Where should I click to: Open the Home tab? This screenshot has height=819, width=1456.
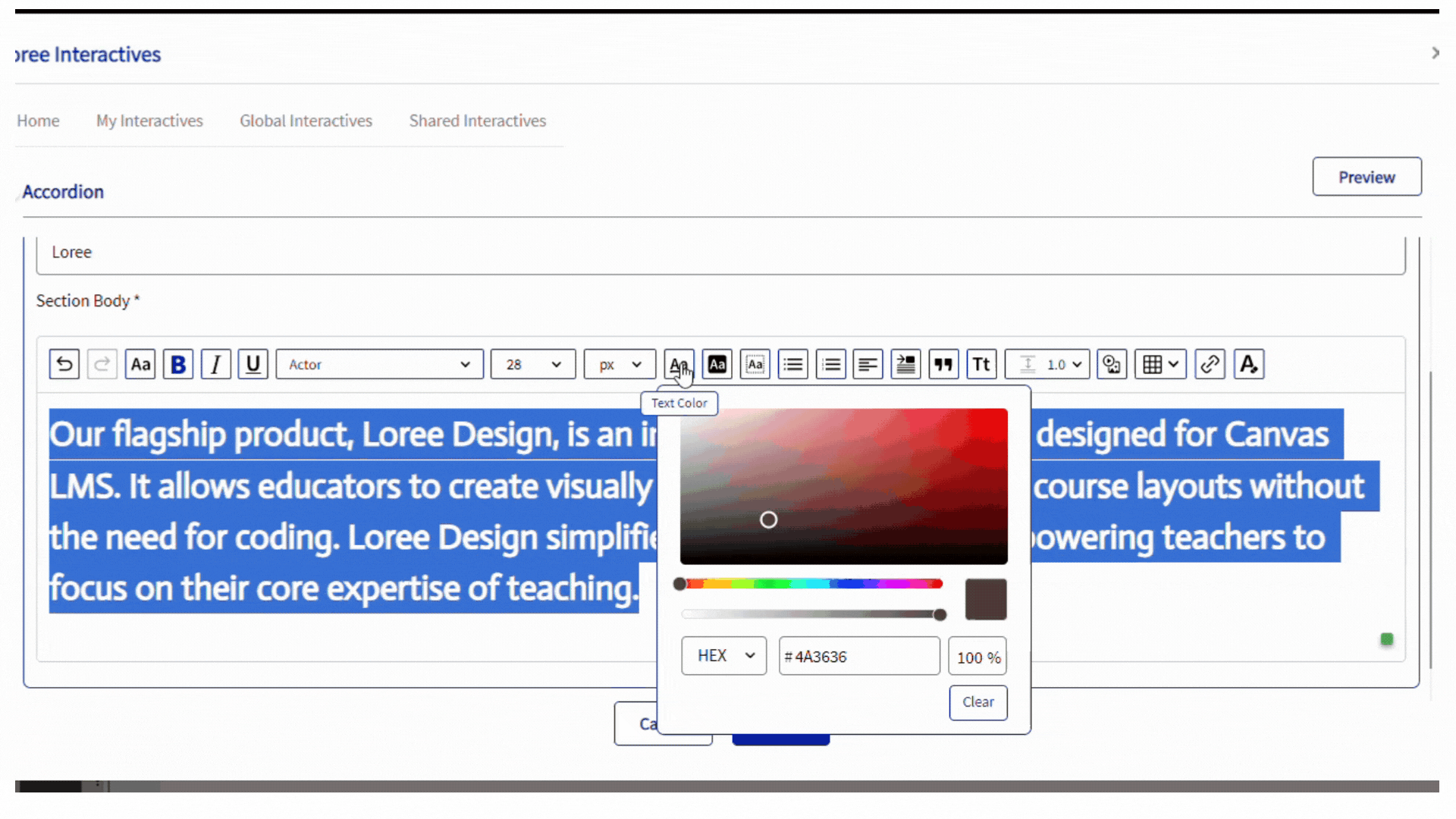38,121
